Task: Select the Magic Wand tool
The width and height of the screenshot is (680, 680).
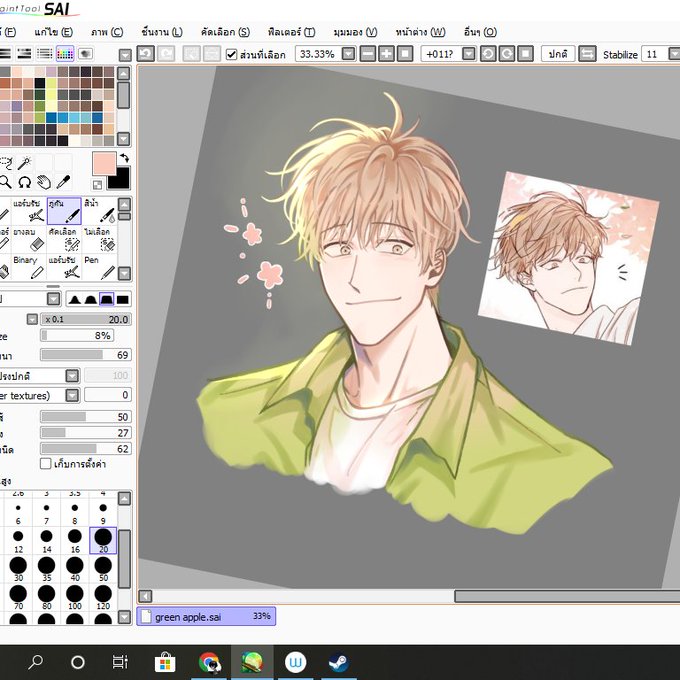Action: tap(25, 163)
